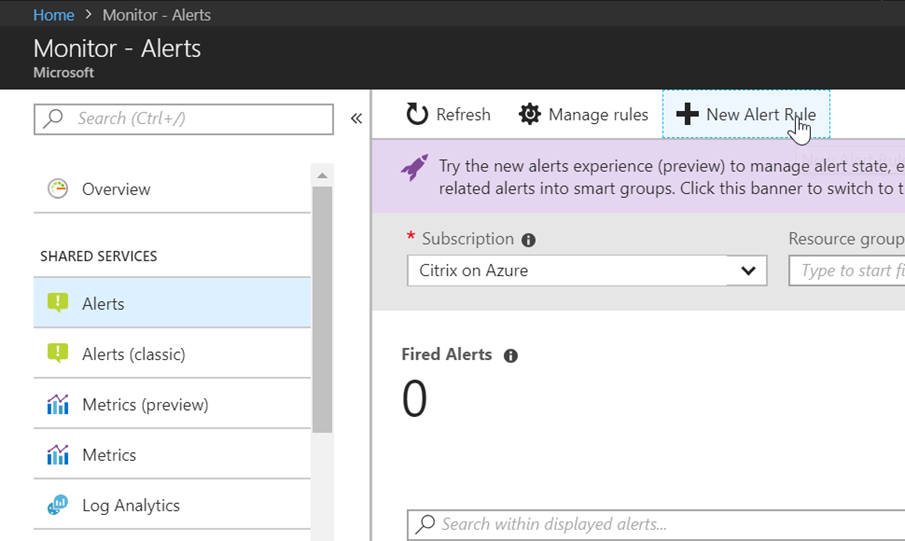905x541 pixels.
Task: Click into the Search (Ctrl+/) box
Action: click(x=184, y=119)
